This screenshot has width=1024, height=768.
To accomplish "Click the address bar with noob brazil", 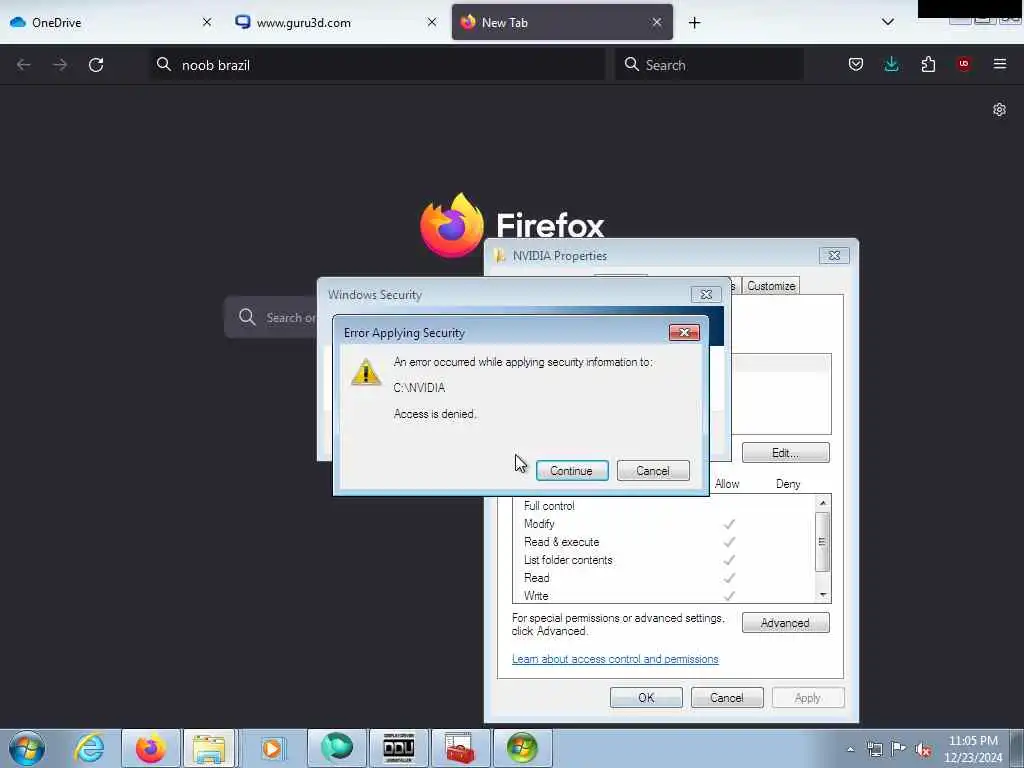I will (377, 65).
